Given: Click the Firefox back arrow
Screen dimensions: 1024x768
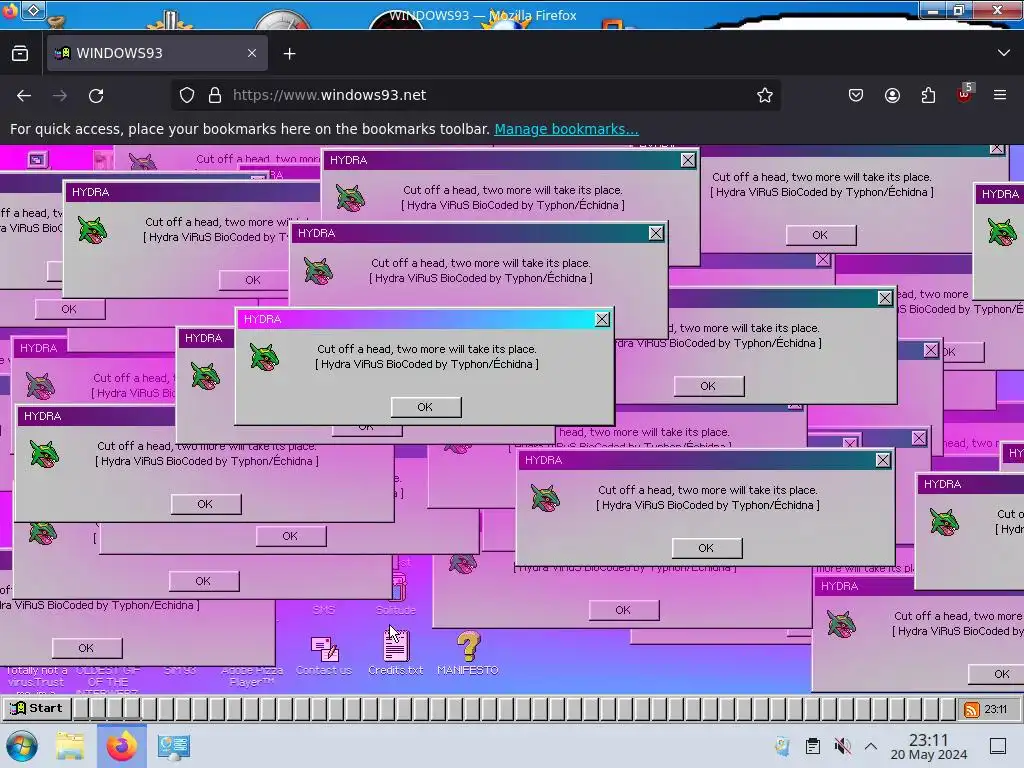Looking at the screenshot, I should (x=24, y=95).
